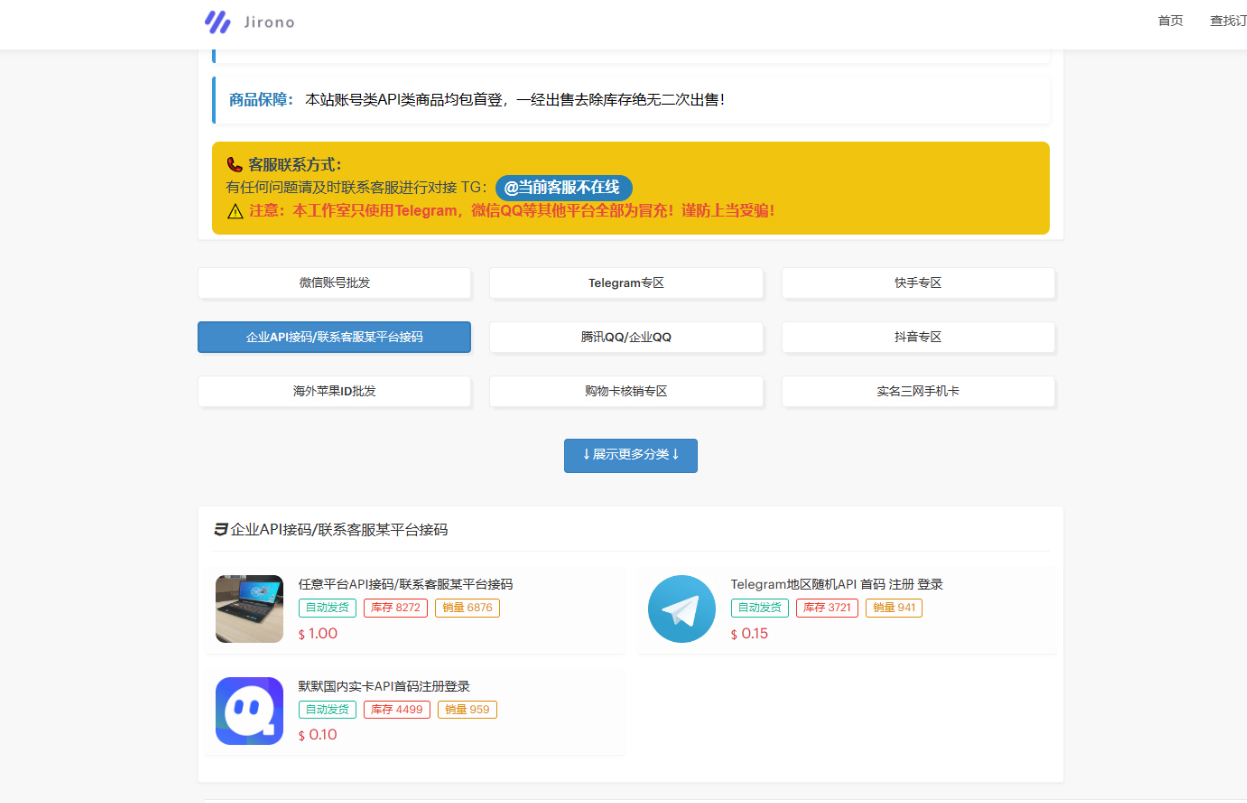Click the 有任何问题请及时联系客服 contact line
Viewport: 1247px width, 803px height.
(x=357, y=187)
